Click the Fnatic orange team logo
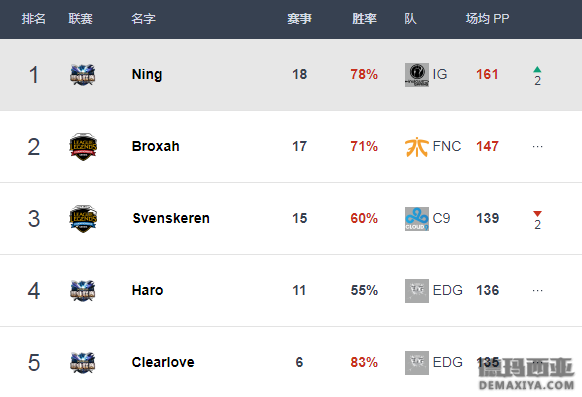Viewport: 582px width, 397px height. click(417, 147)
